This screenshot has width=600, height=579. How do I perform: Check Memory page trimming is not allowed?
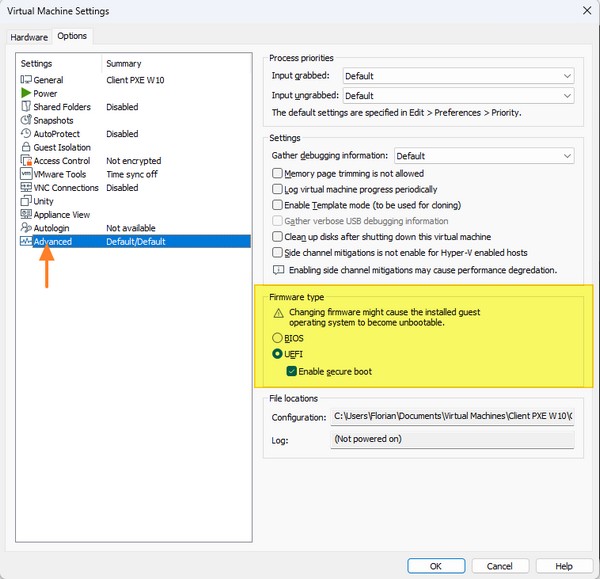(277, 173)
